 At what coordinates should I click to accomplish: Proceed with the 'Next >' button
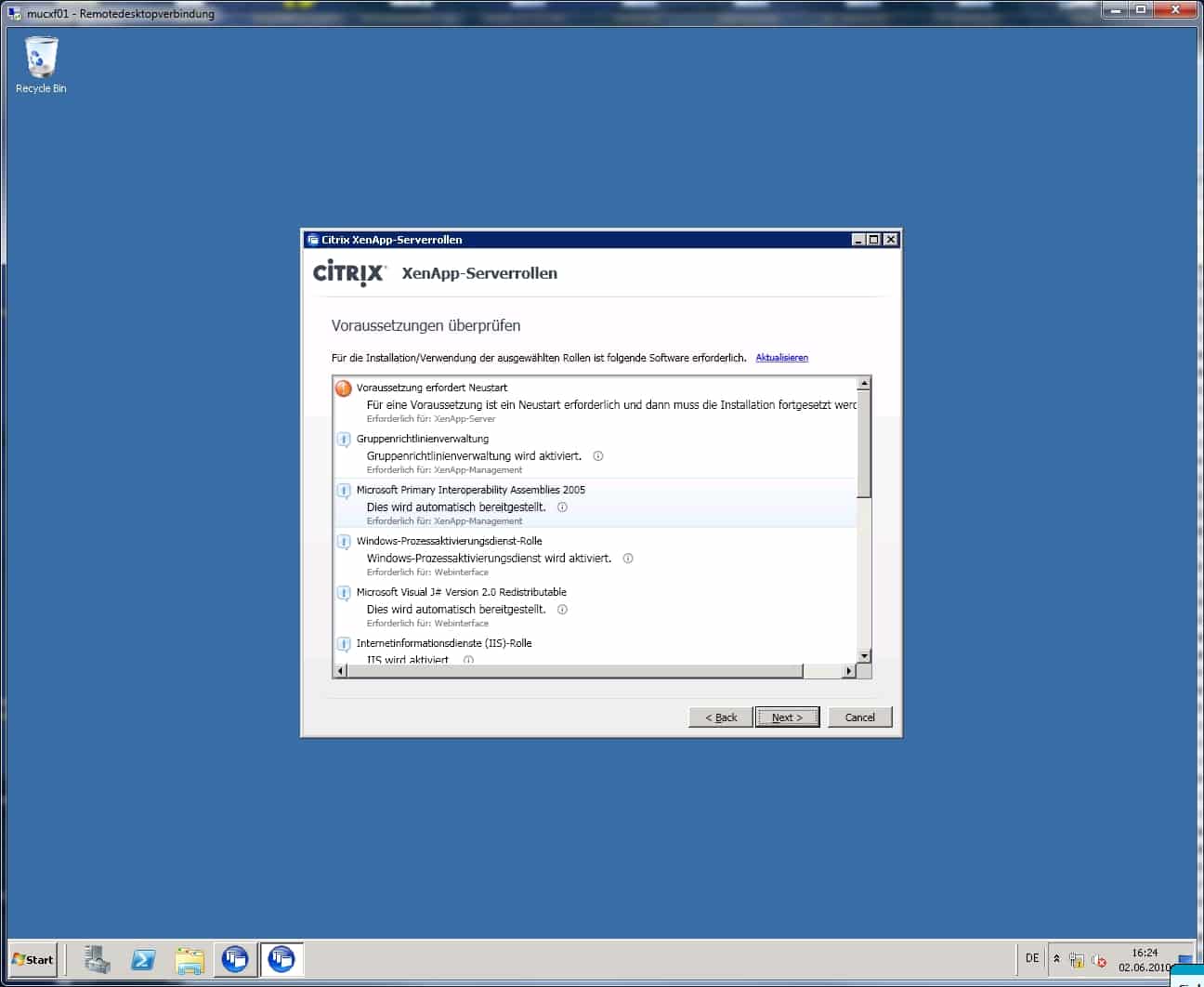click(x=787, y=717)
